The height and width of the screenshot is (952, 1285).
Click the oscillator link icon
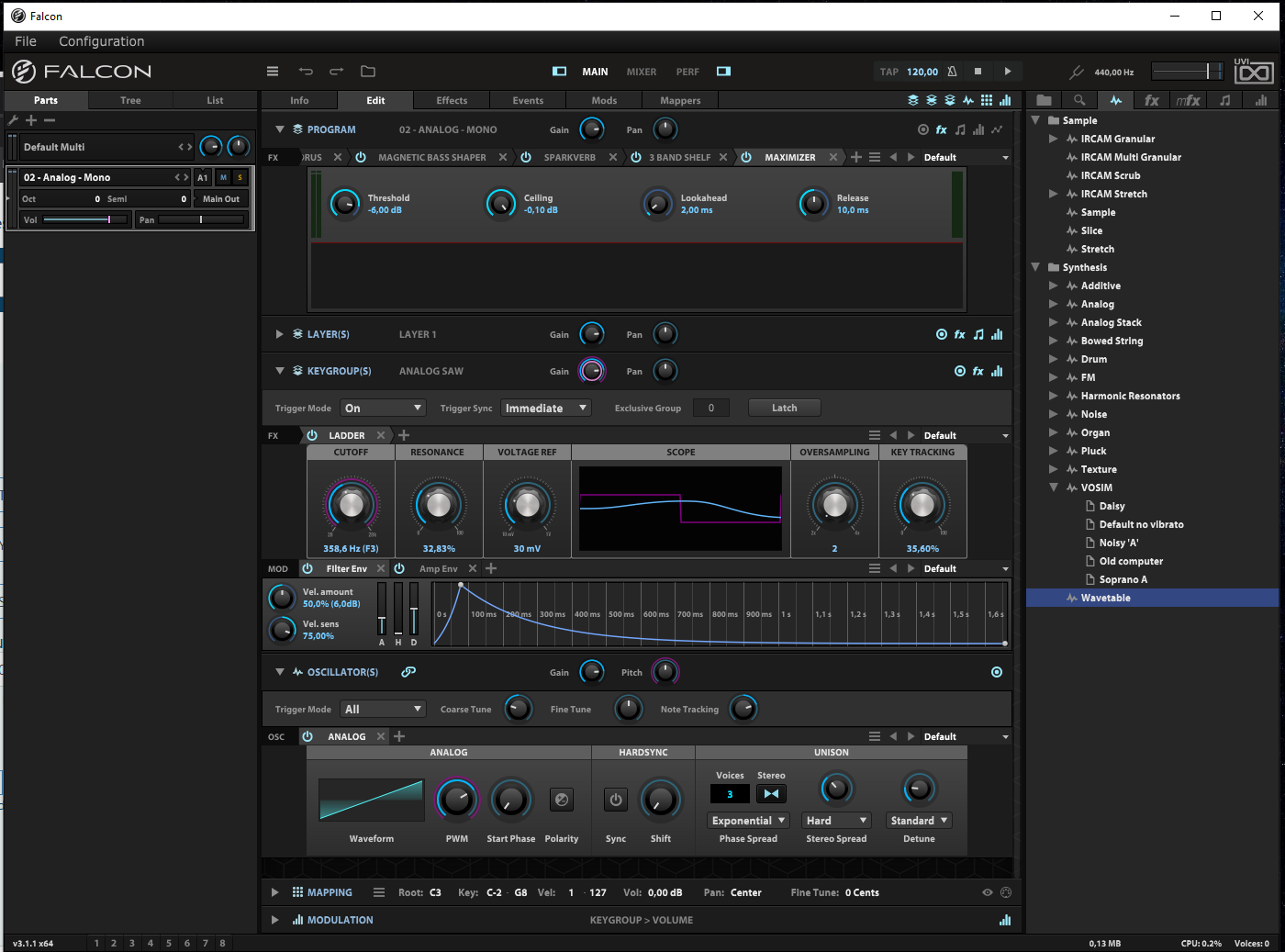pos(408,672)
